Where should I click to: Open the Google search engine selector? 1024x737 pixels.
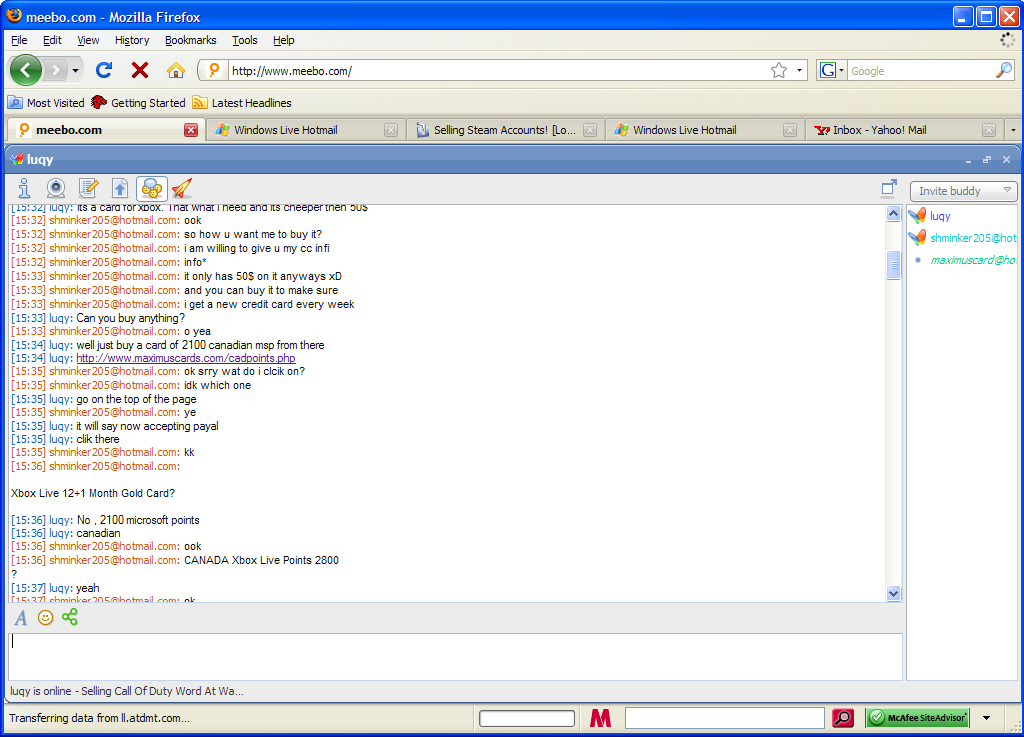click(x=831, y=71)
